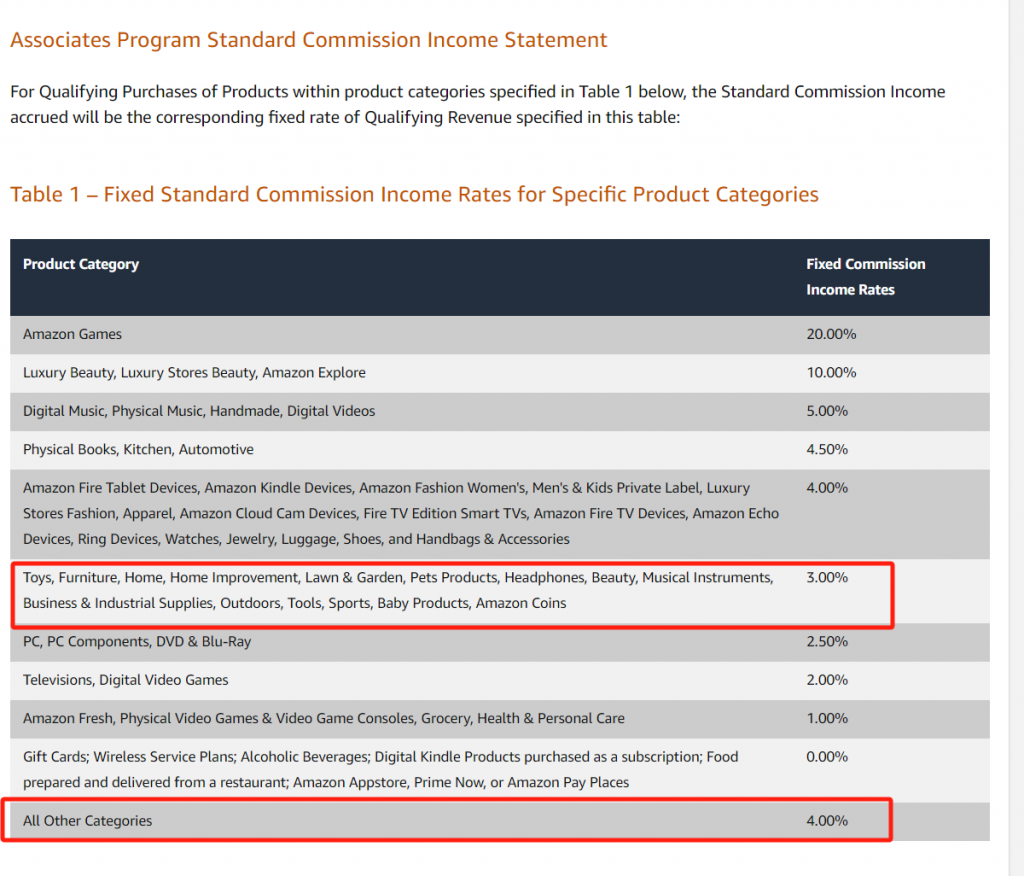Click the 5.00% commission rate
The image size is (1024, 876).
827,411
